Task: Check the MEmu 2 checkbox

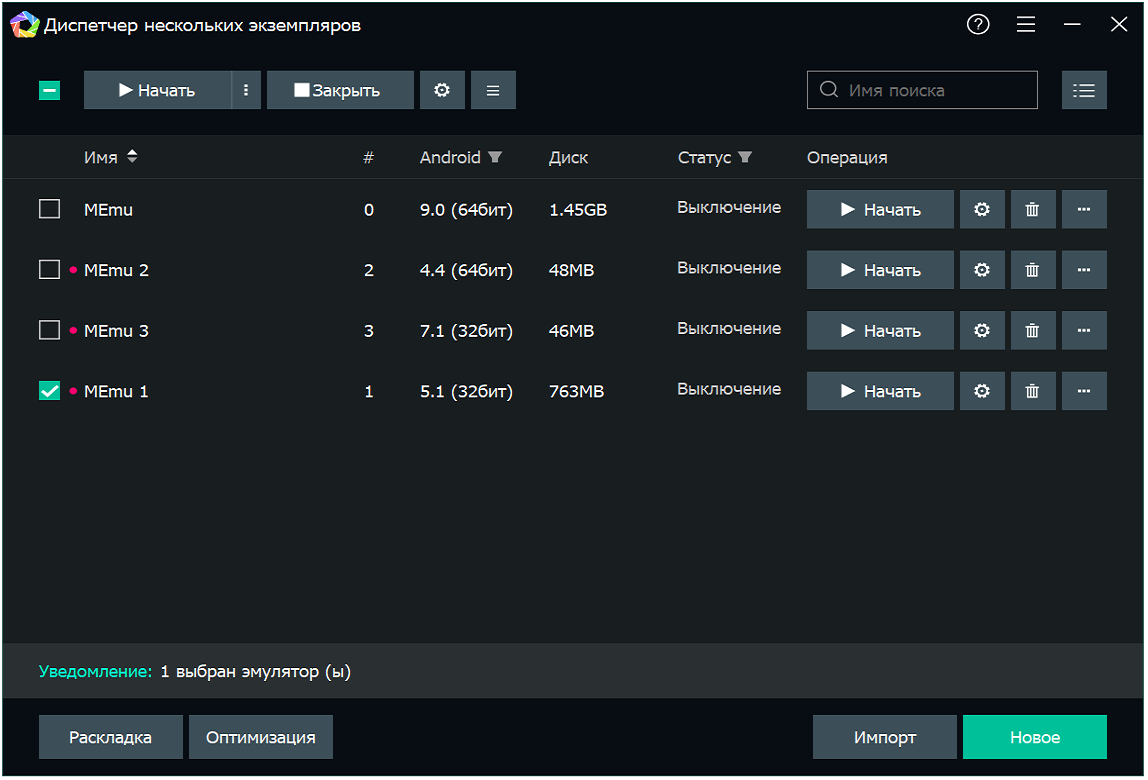Action: (49, 270)
